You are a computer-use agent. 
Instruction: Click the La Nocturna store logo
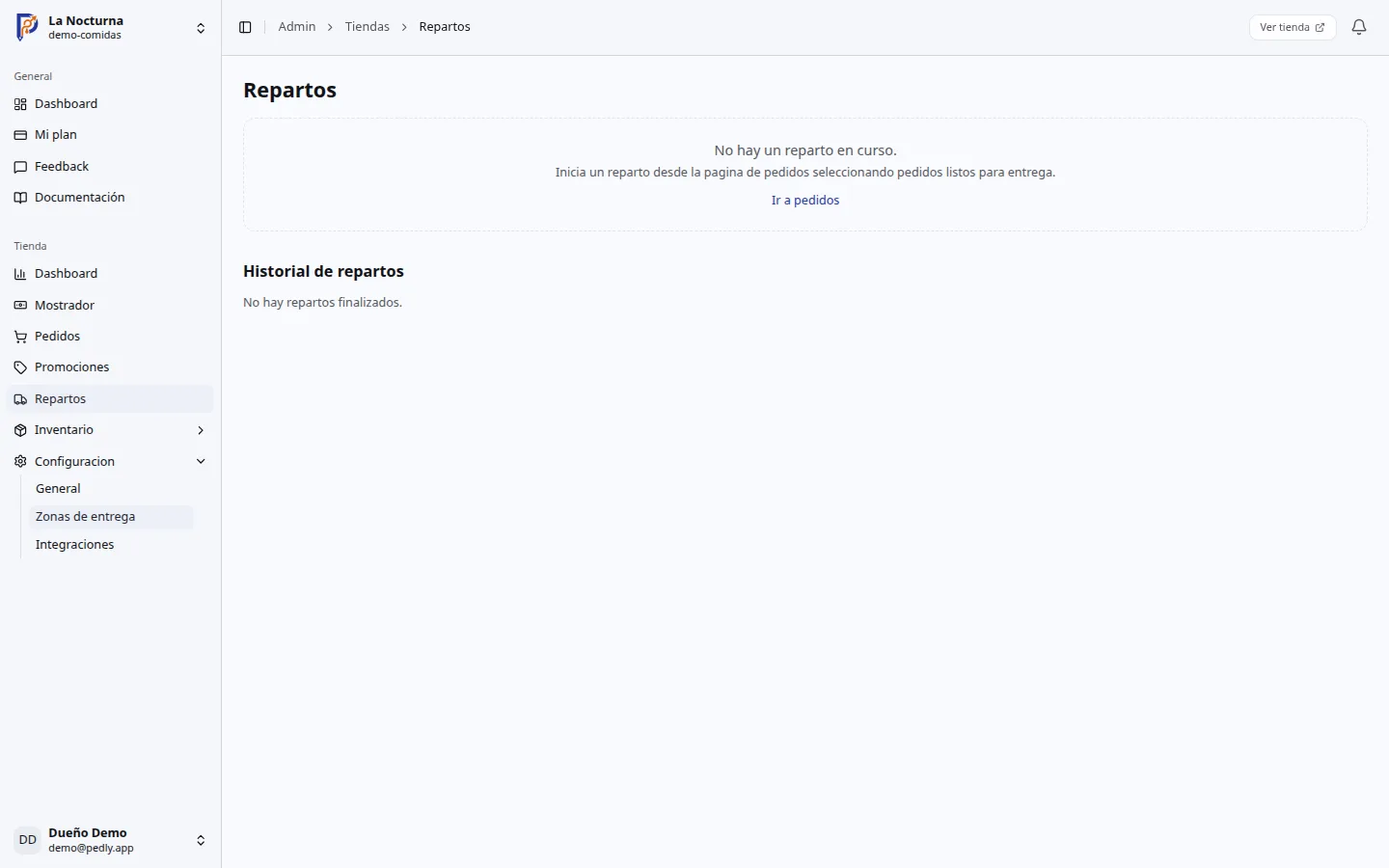[27, 27]
